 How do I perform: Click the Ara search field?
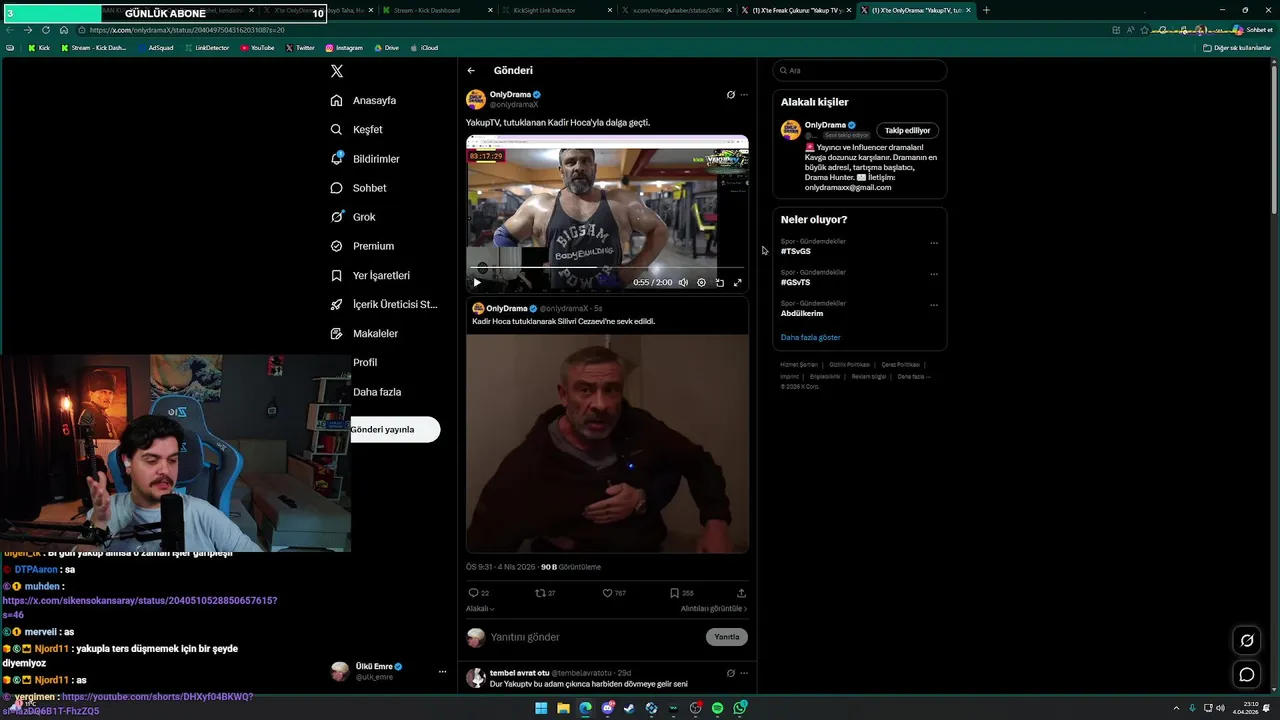click(860, 70)
